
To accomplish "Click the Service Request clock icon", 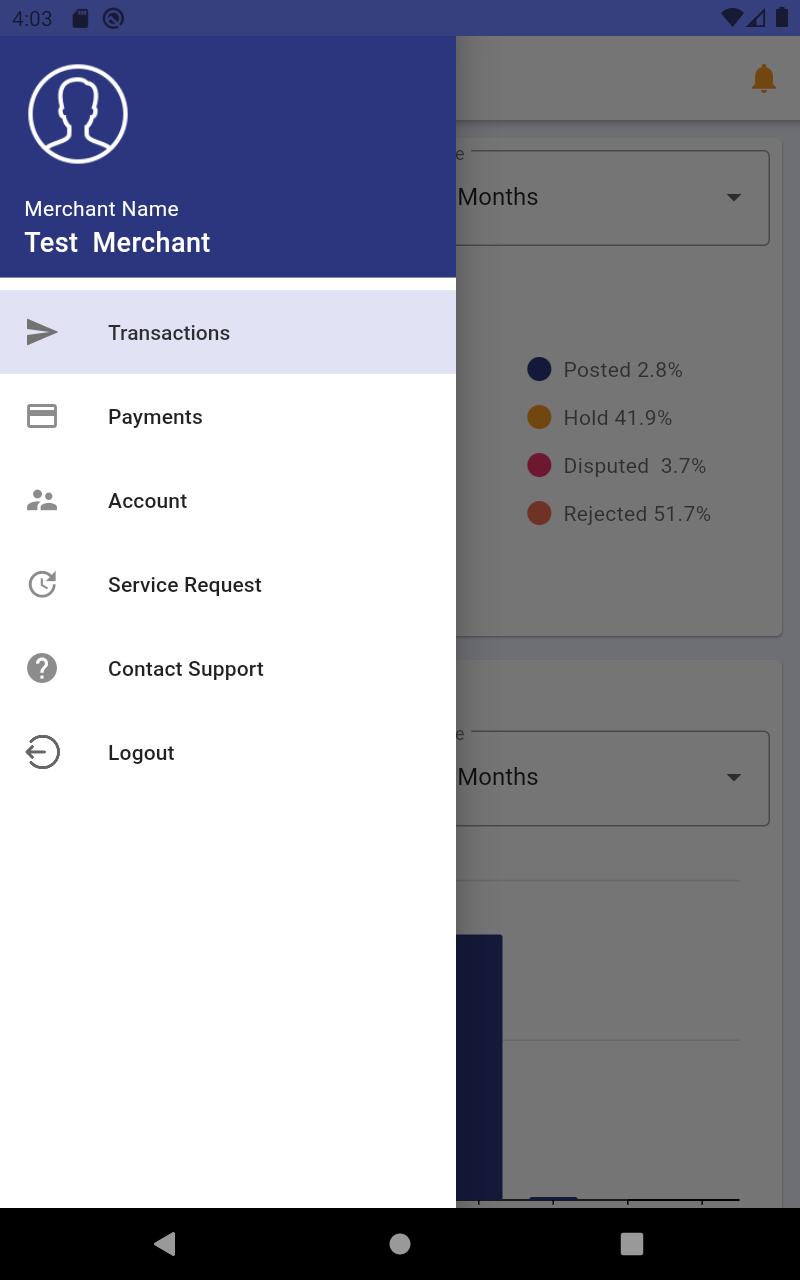I will point(42,584).
